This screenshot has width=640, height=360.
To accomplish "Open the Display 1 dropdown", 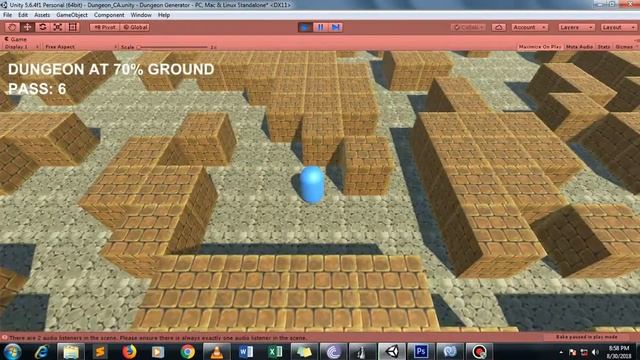I will (21, 47).
